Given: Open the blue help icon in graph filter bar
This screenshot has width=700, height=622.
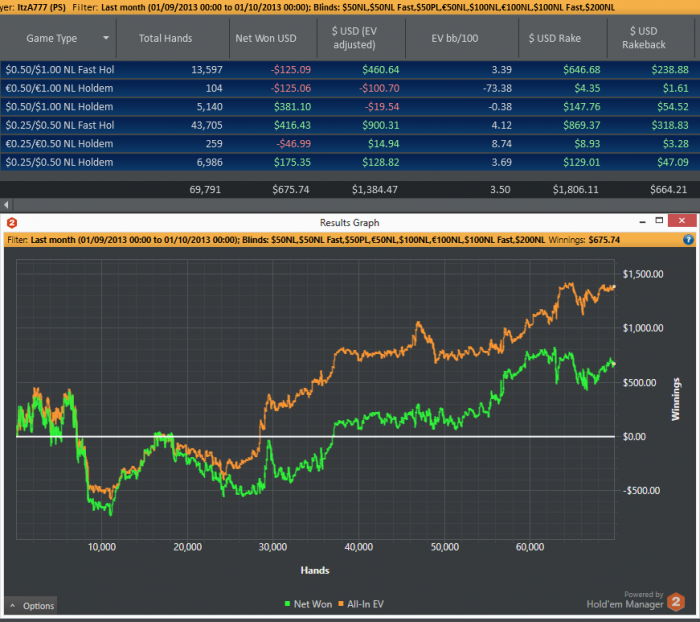Looking at the screenshot, I should [x=688, y=240].
